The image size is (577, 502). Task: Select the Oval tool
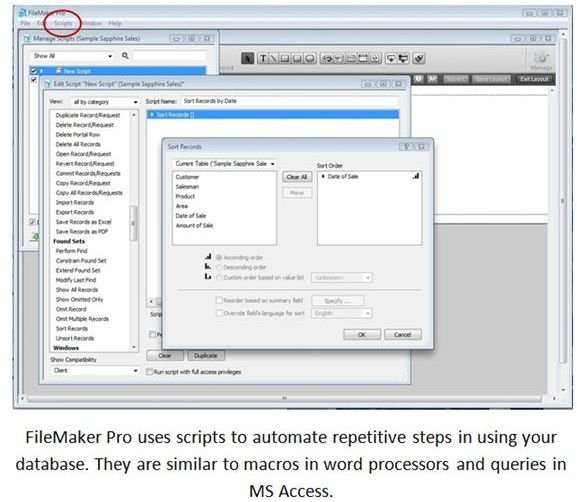(310, 58)
